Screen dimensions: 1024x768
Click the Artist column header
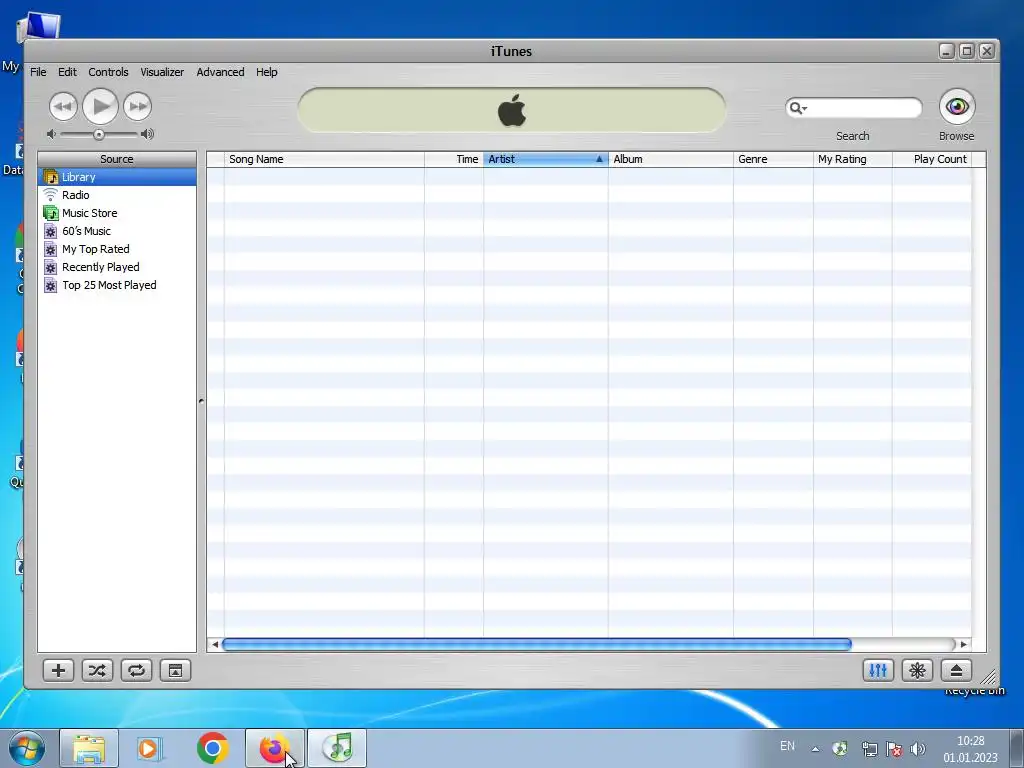pos(546,159)
